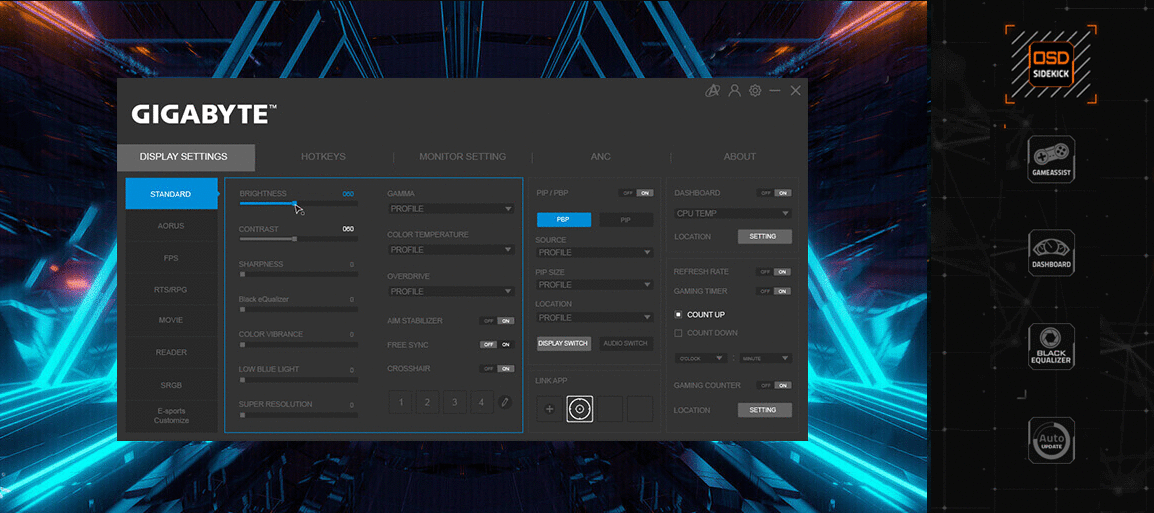
Task: Edit crosshair with the pencil icon
Action: (x=504, y=402)
